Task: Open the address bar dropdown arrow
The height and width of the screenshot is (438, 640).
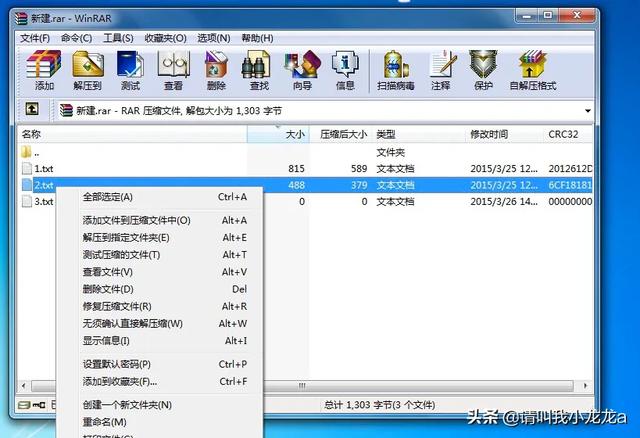Action: tap(588, 111)
